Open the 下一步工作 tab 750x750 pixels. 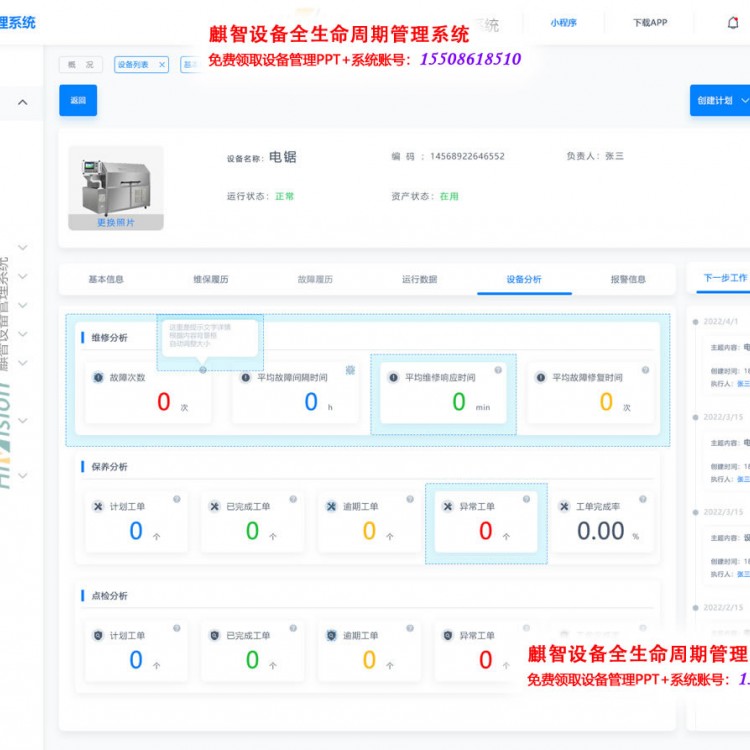[x=725, y=278]
